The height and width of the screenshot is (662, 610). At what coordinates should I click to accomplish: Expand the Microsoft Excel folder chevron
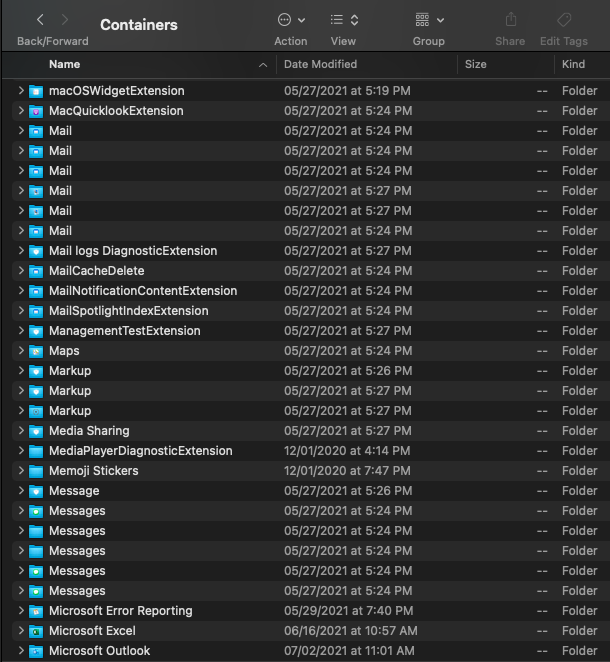coord(21,630)
